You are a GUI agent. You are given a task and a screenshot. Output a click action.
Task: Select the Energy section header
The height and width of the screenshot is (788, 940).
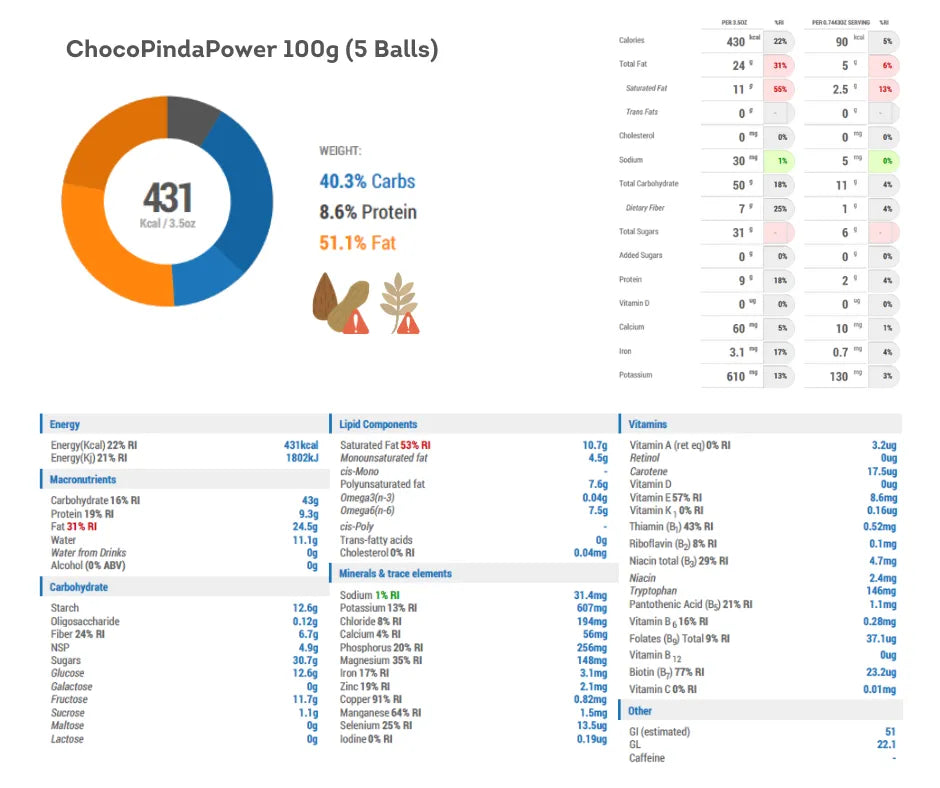point(66,425)
